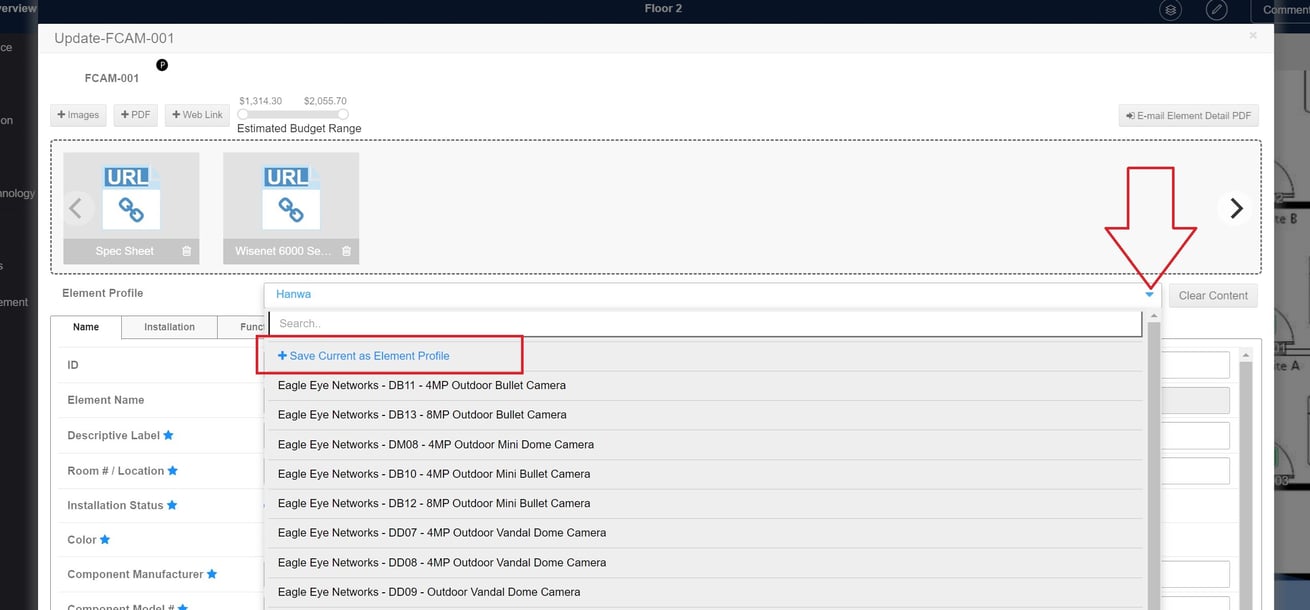Toggle the star beside Component Manufacturer
Viewport: 1310px width, 610px height.
(212, 575)
